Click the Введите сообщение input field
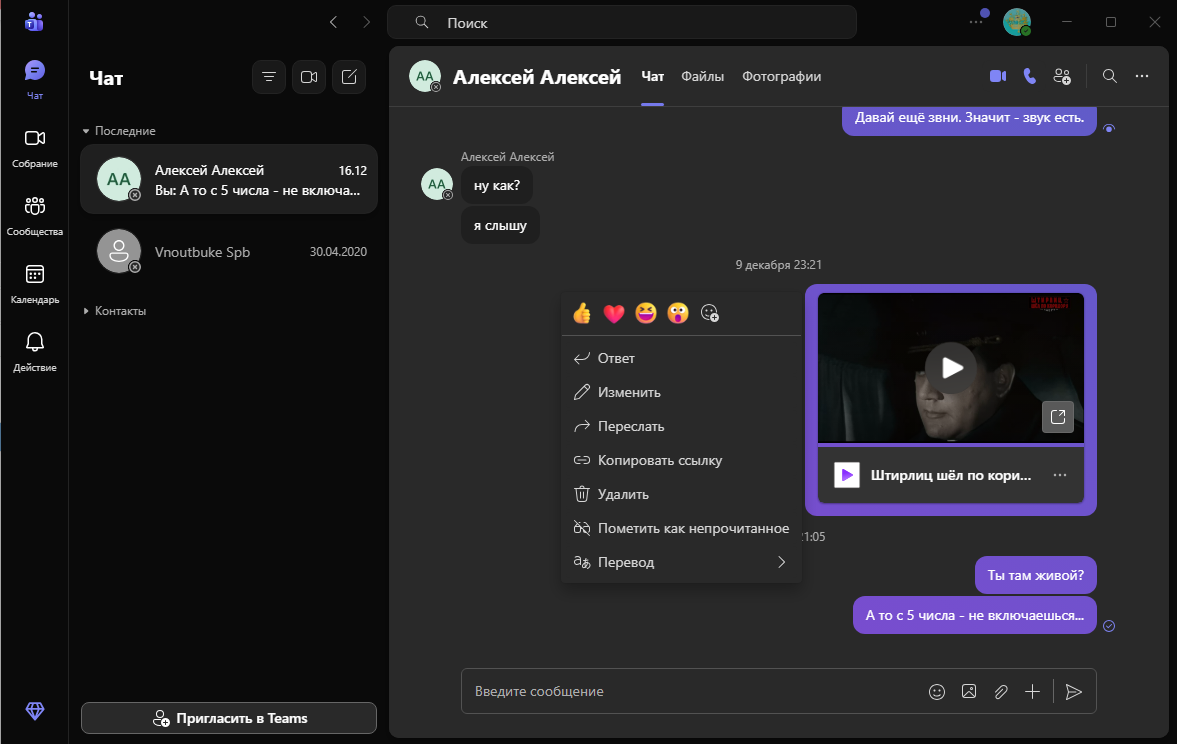The width and height of the screenshot is (1177, 744). [690, 691]
